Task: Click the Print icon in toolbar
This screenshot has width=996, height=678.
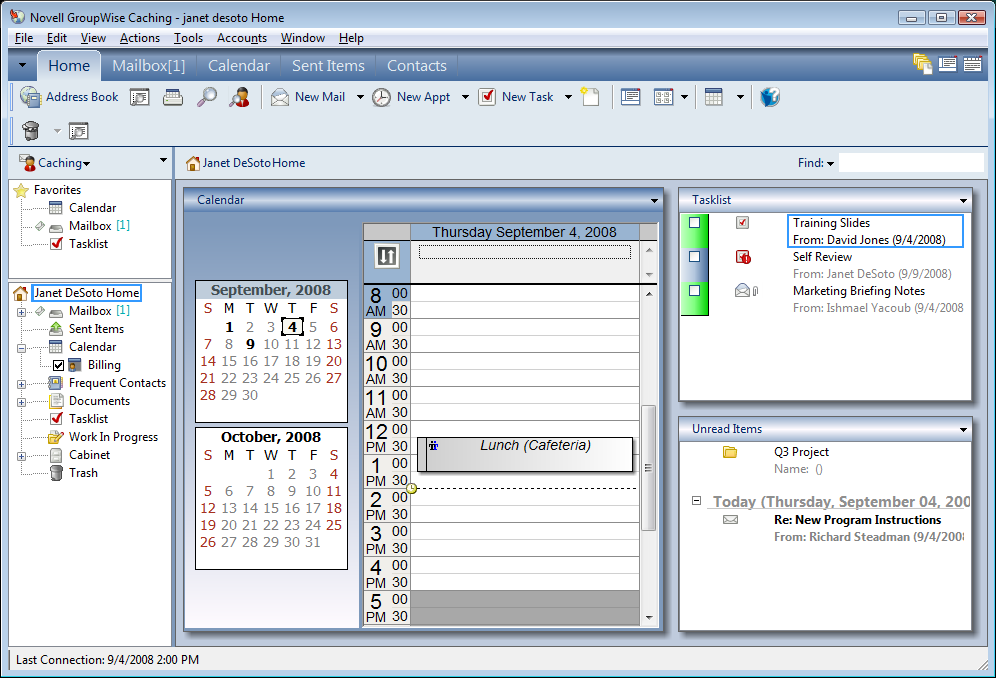Action: tap(173, 97)
